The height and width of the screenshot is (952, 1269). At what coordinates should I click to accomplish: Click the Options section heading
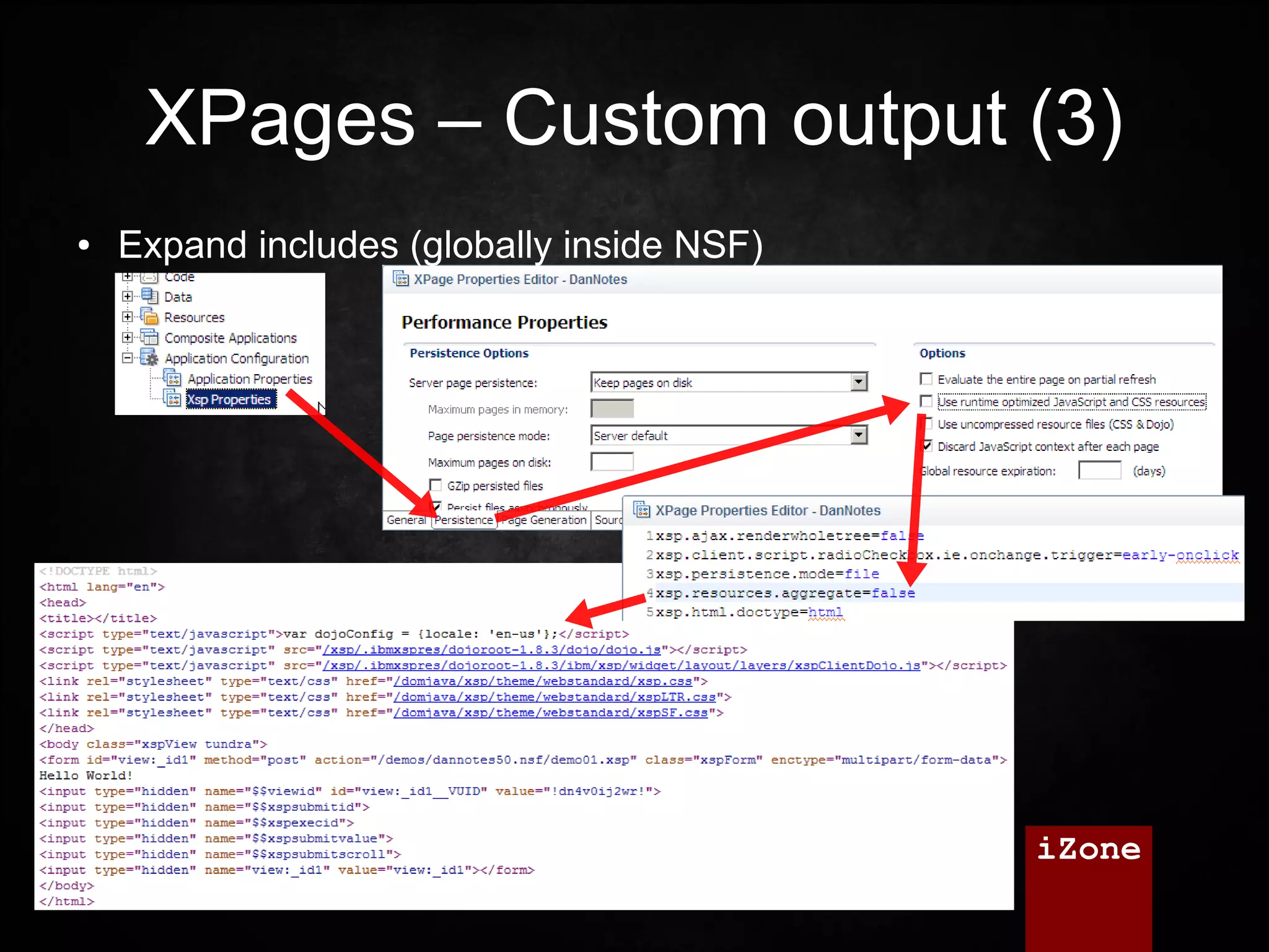pos(942,353)
